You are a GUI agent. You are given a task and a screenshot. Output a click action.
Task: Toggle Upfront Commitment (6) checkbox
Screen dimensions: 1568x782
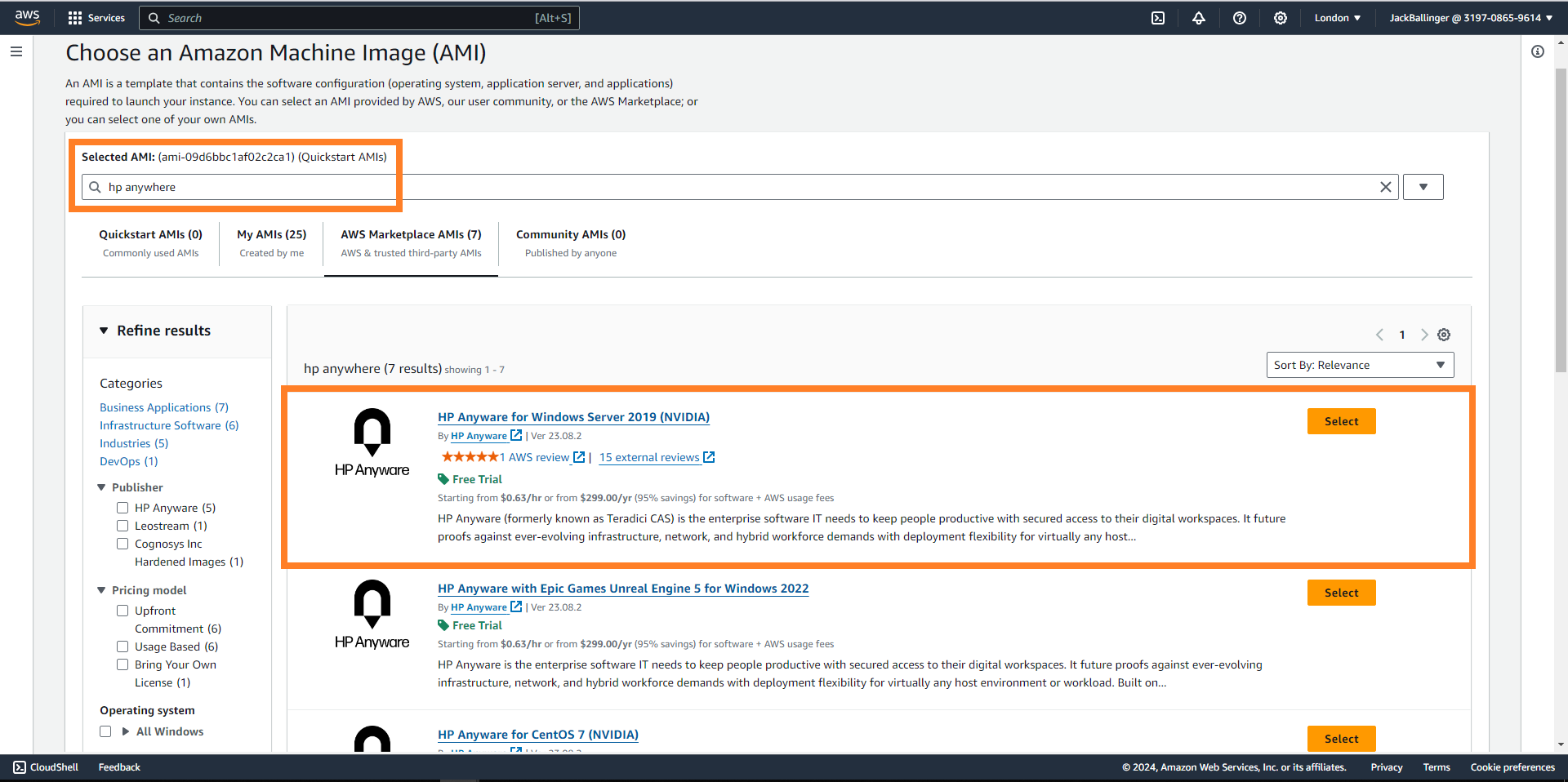pyautogui.click(x=122, y=611)
